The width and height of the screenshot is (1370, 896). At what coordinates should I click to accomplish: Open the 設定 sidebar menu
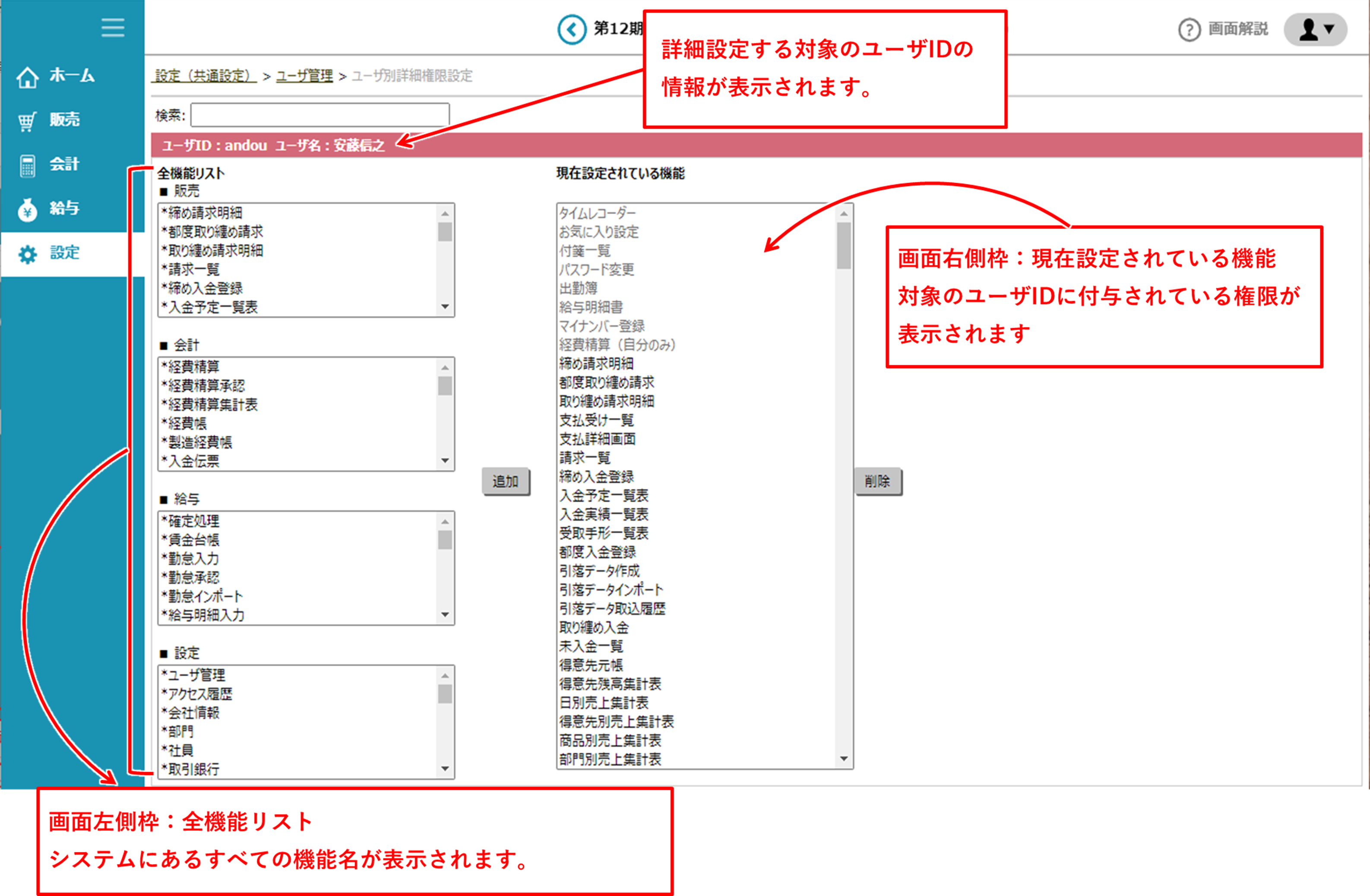pos(64,252)
